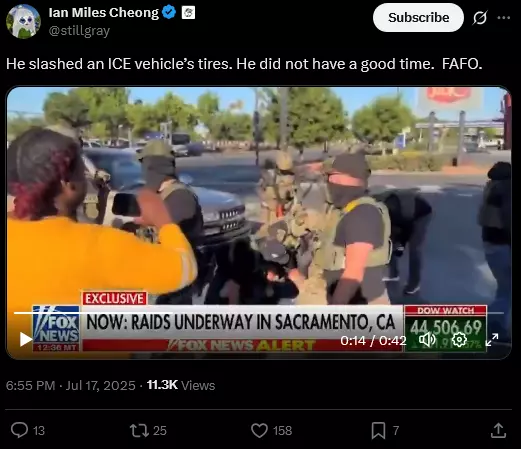
Task: Play the paused video
Action: (26, 339)
